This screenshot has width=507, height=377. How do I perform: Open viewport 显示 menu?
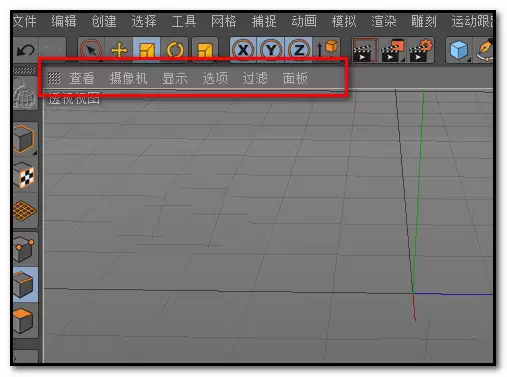coord(175,78)
